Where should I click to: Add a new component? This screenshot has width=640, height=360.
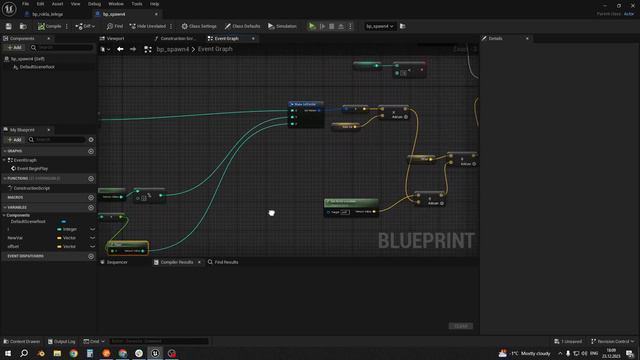pos(14,48)
